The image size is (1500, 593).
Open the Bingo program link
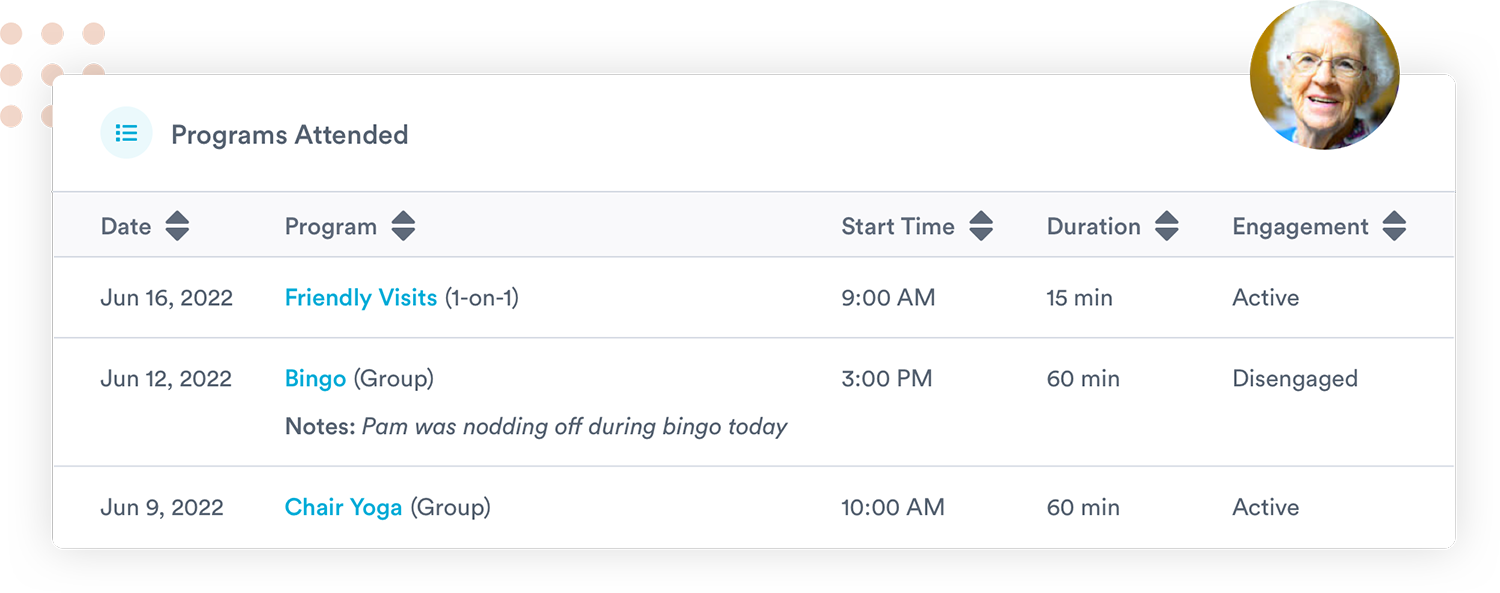pyautogui.click(x=315, y=379)
